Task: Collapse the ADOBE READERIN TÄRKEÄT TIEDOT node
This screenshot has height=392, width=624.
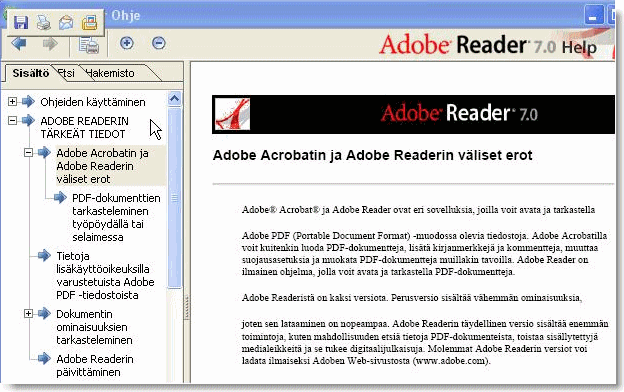Action: click(x=12, y=120)
